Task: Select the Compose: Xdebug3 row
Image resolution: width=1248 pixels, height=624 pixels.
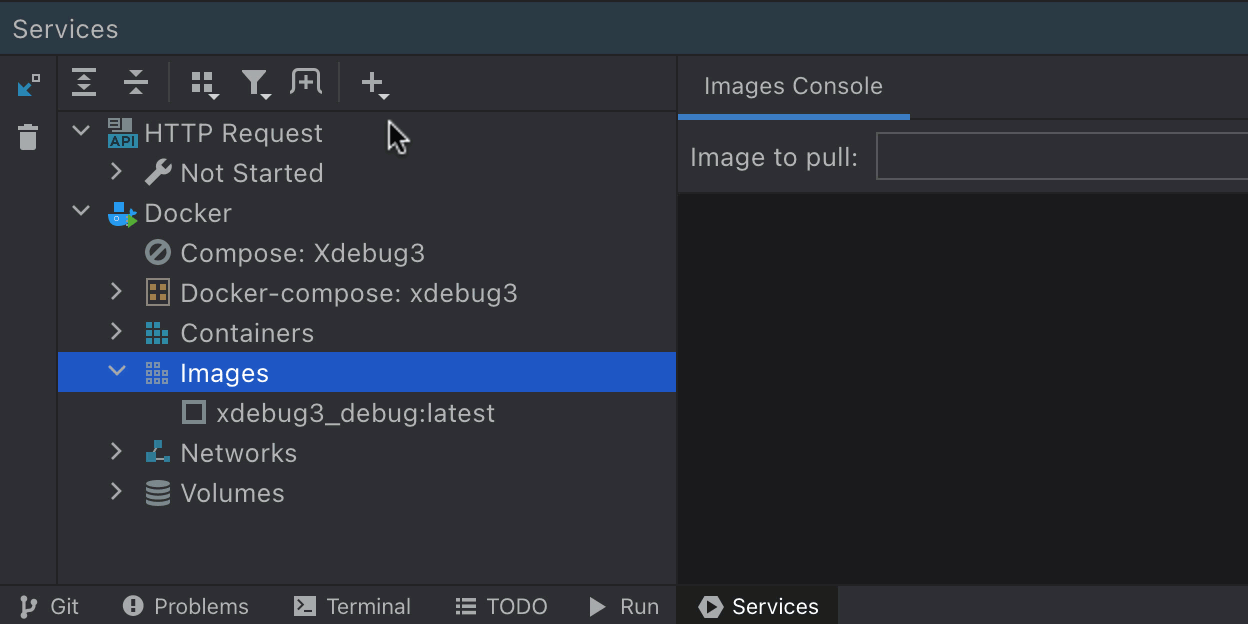Action: [367, 253]
